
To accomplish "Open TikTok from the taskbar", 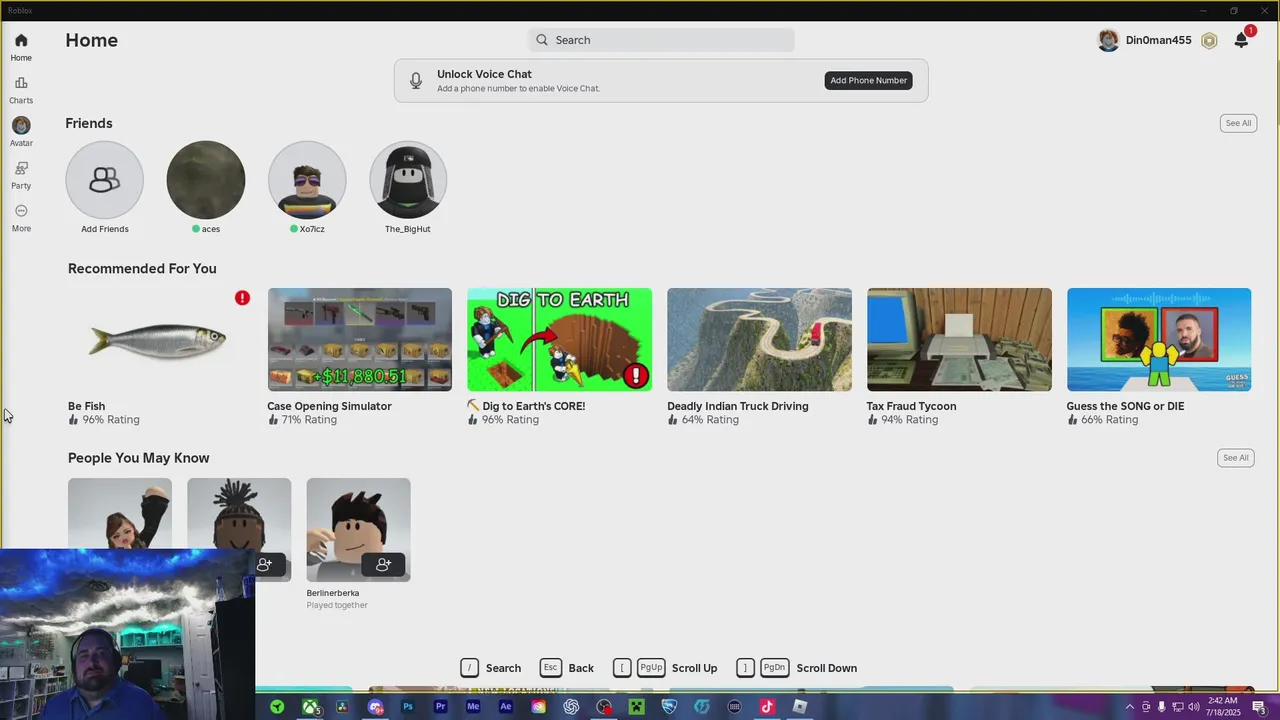I will pyautogui.click(x=767, y=707).
